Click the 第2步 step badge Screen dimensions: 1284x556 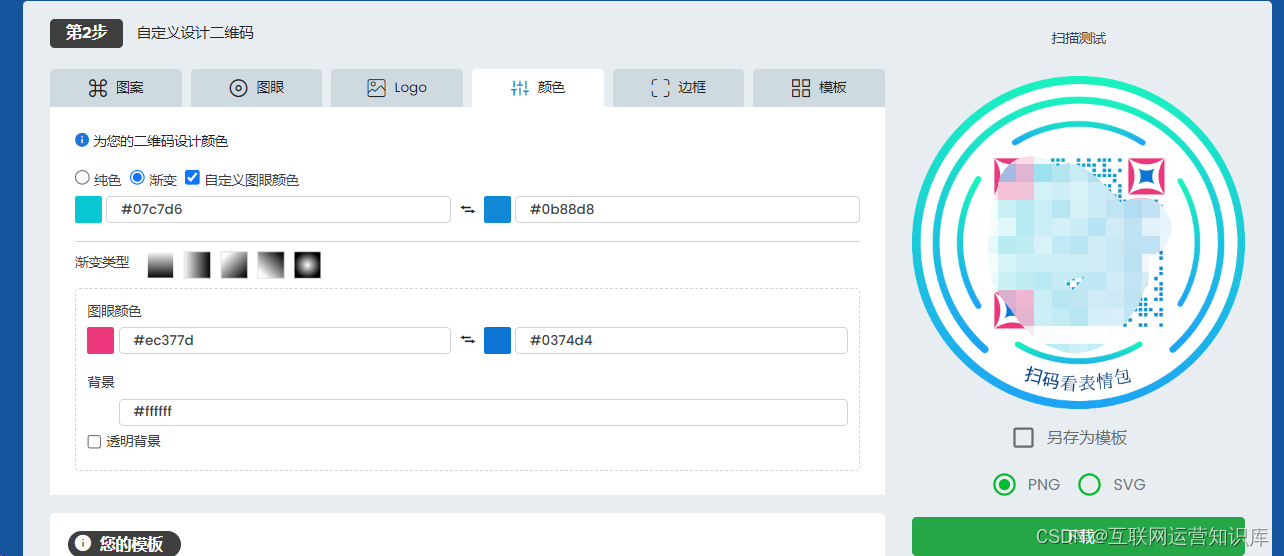(x=86, y=32)
